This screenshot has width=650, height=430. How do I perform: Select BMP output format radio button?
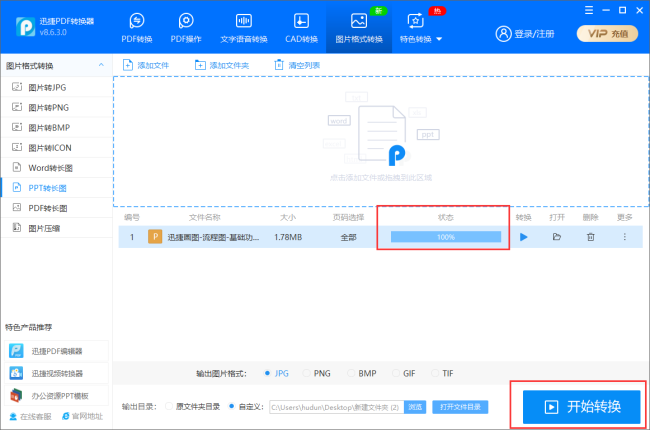click(x=351, y=373)
